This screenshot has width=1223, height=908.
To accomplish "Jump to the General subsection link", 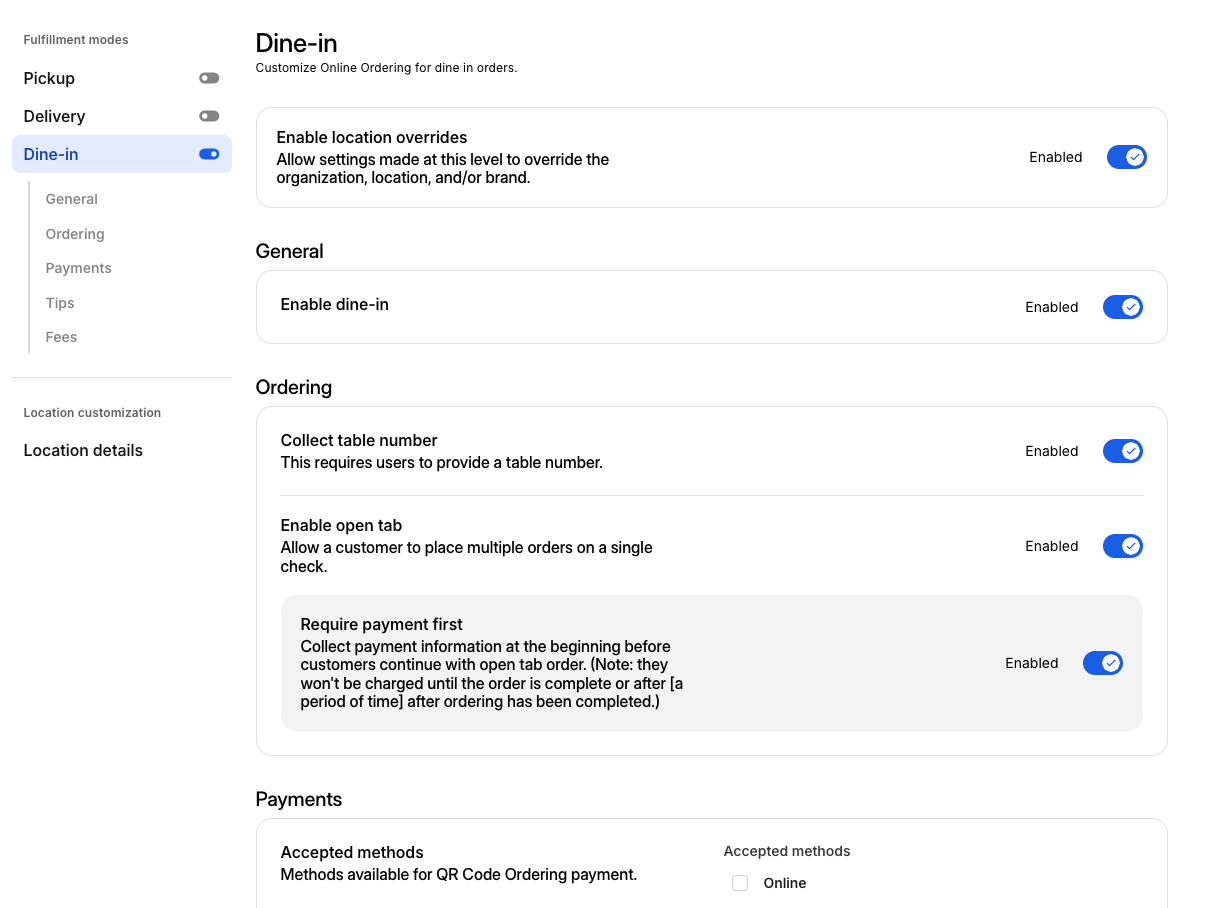I will (72, 199).
